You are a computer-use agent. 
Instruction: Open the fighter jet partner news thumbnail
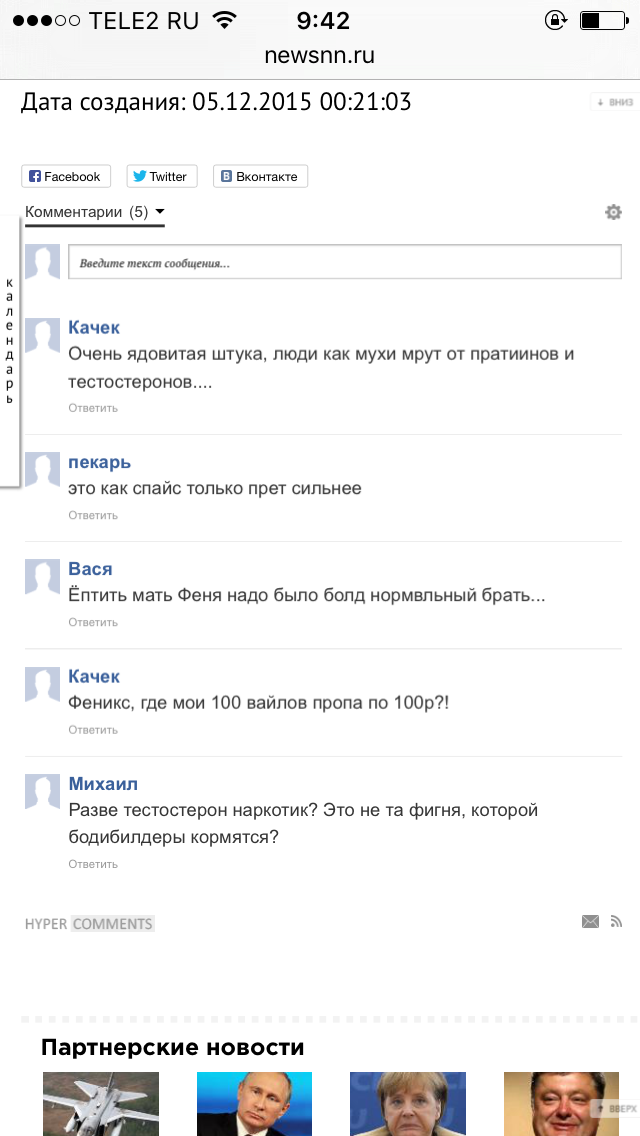[101, 1103]
